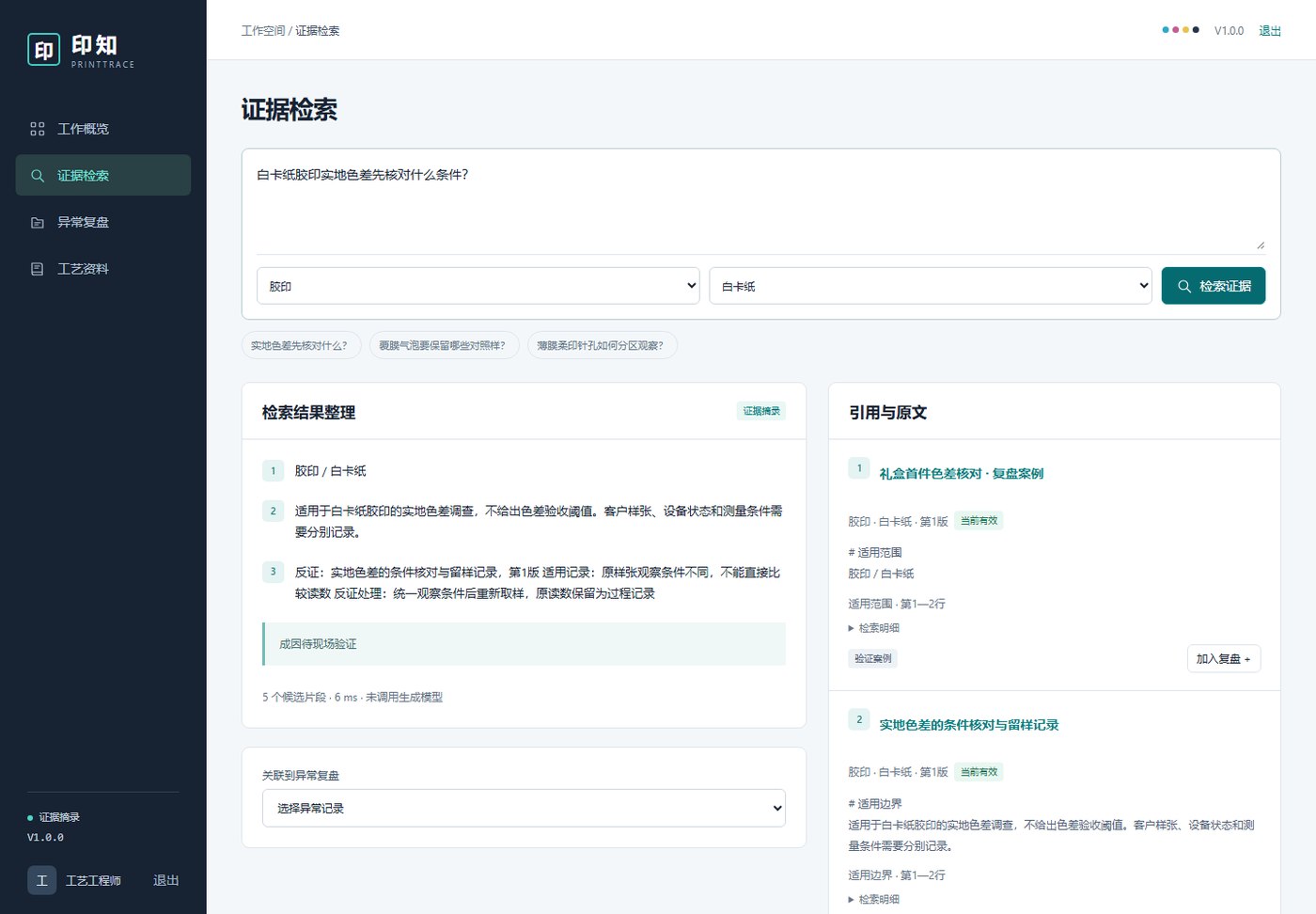
Task: Click the 证据摘录 badge in results header
Action: (x=761, y=411)
